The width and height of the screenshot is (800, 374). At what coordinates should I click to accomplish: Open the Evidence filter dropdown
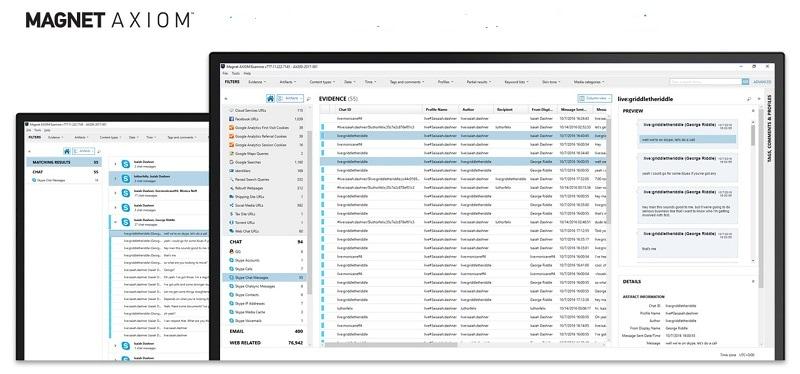click(x=257, y=82)
